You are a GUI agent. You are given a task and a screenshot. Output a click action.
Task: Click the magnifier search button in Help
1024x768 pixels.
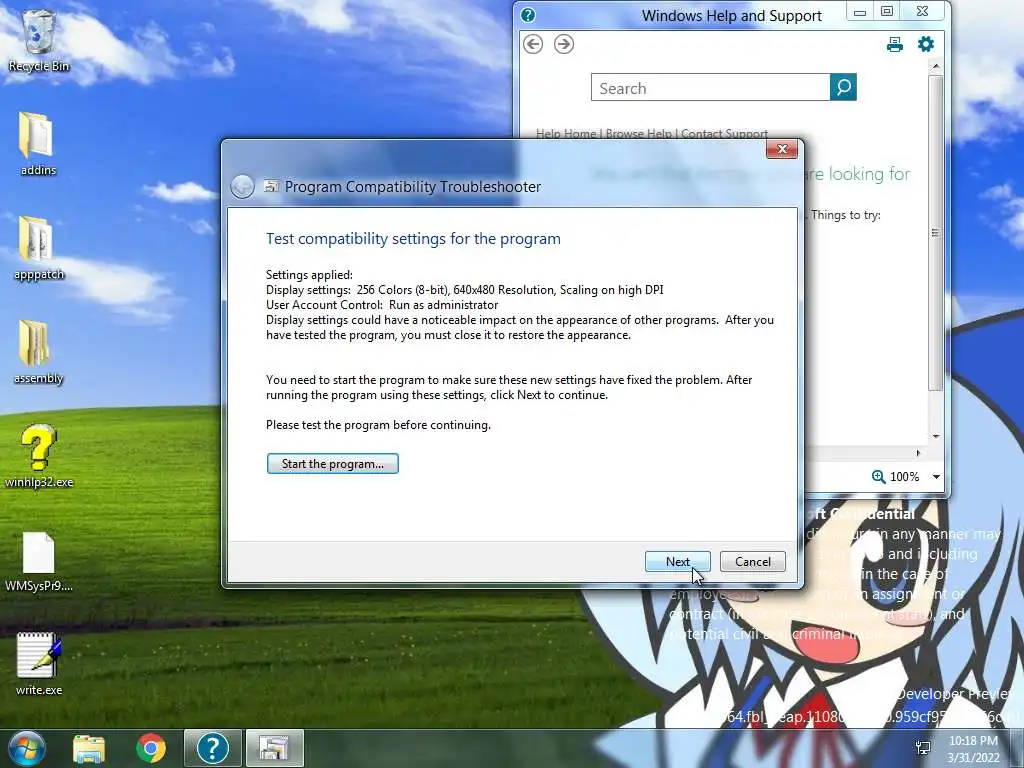coord(843,87)
